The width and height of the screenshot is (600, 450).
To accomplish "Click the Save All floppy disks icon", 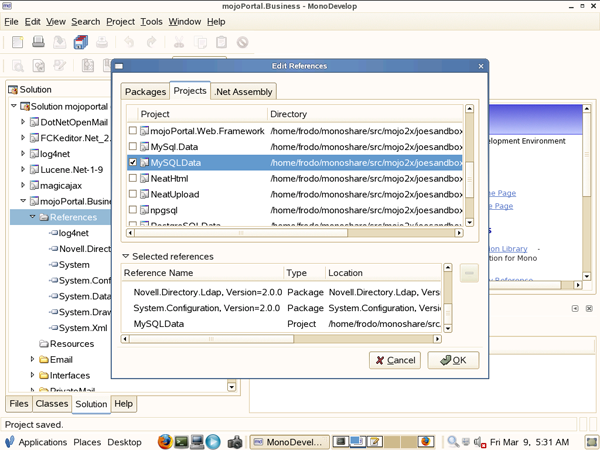I will coord(81,42).
